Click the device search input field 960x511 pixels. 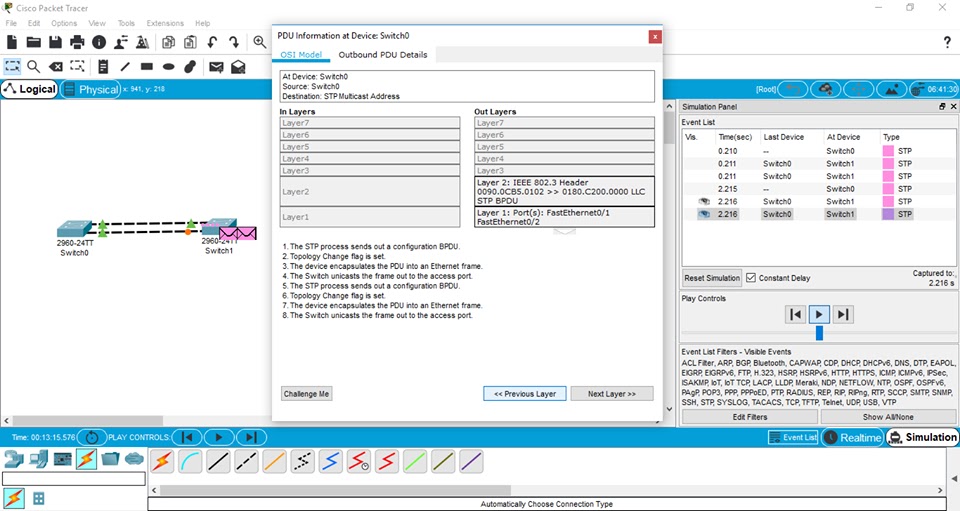click(74, 479)
